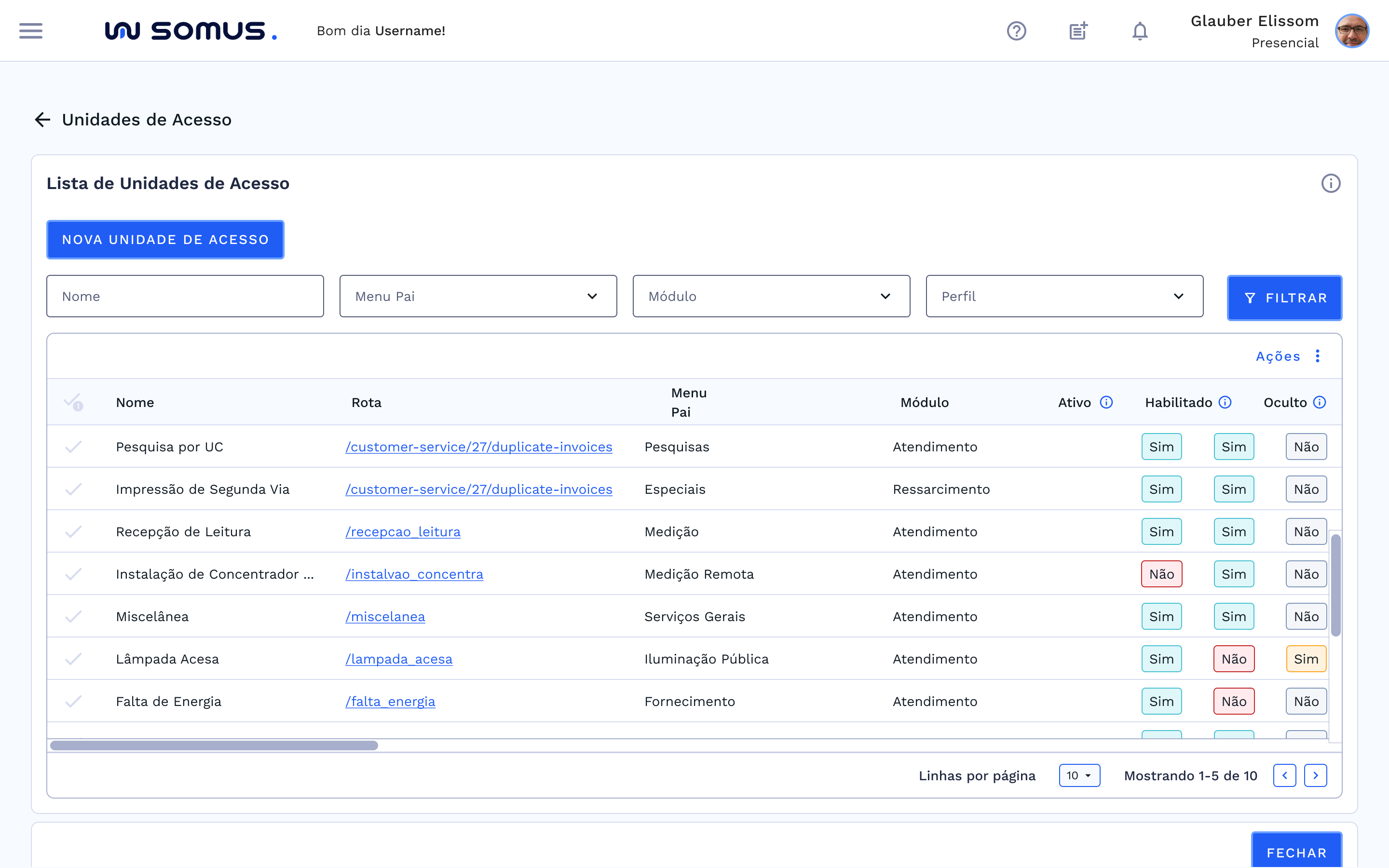Open the /recepcao_leitura route link
Image resolution: width=1389 pixels, height=868 pixels.
point(403,531)
